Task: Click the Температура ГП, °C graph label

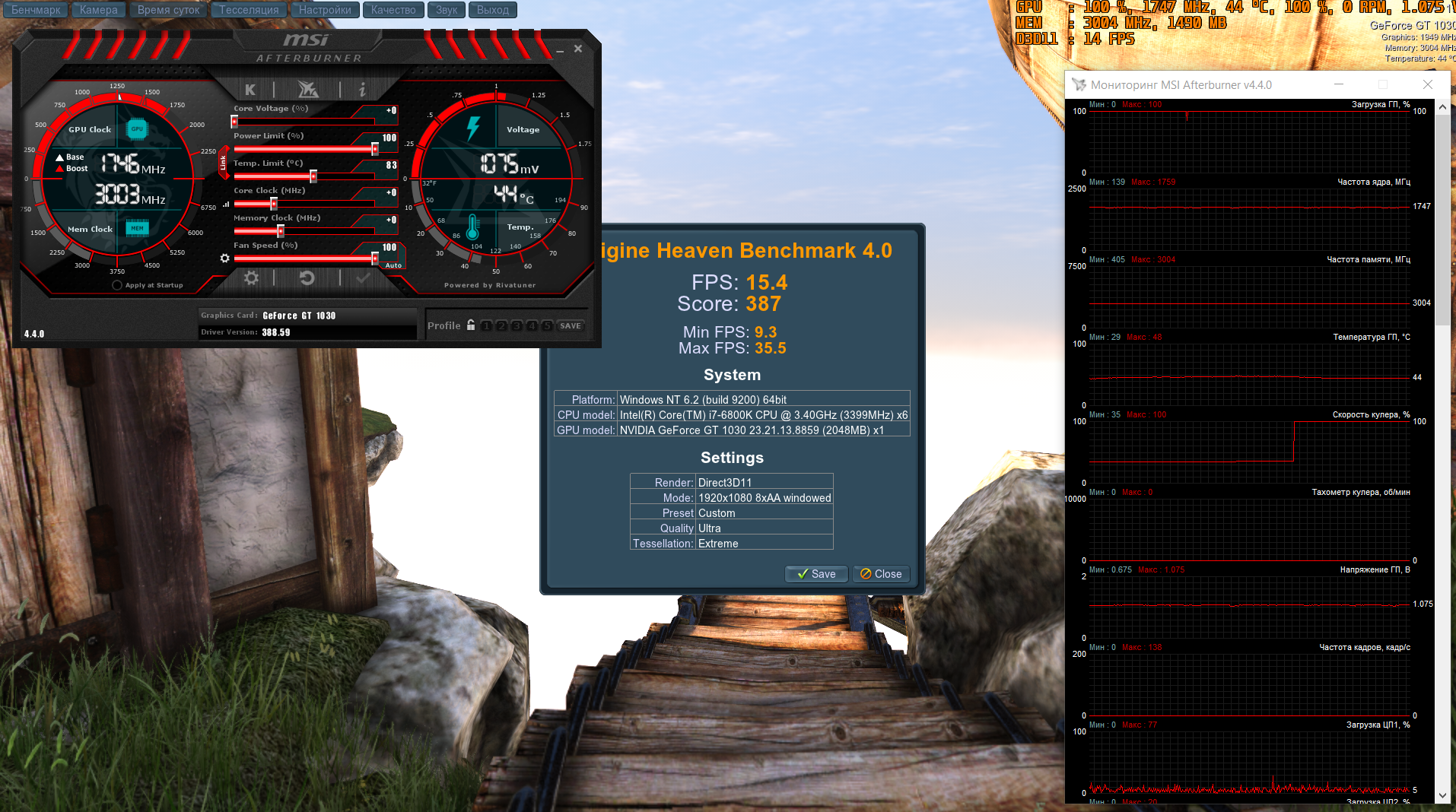Action: pos(1372,338)
